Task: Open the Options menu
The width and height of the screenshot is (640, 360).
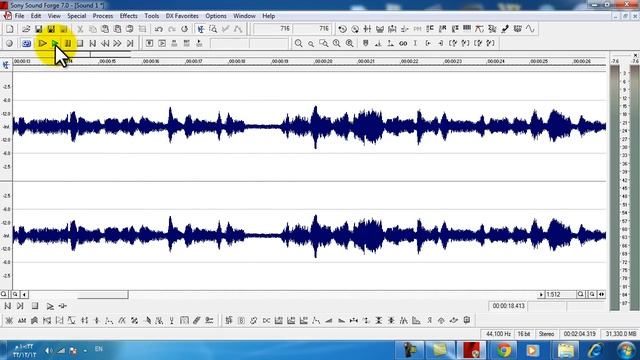Action: (216, 16)
